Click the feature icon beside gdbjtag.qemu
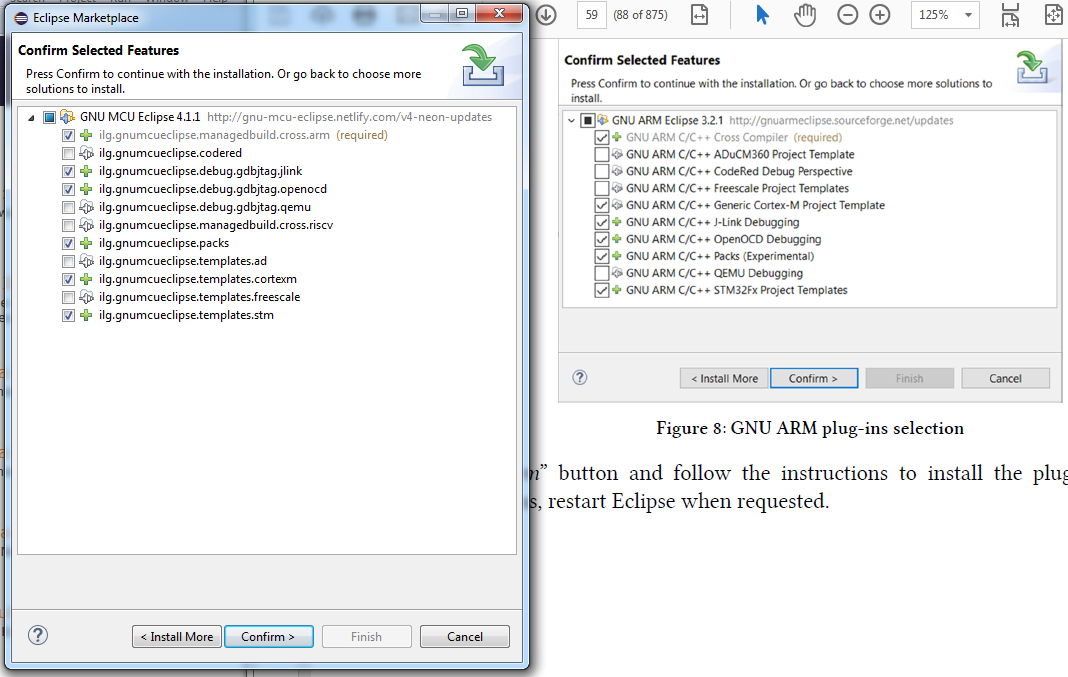This screenshot has width=1068, height=677. [87, 207]
